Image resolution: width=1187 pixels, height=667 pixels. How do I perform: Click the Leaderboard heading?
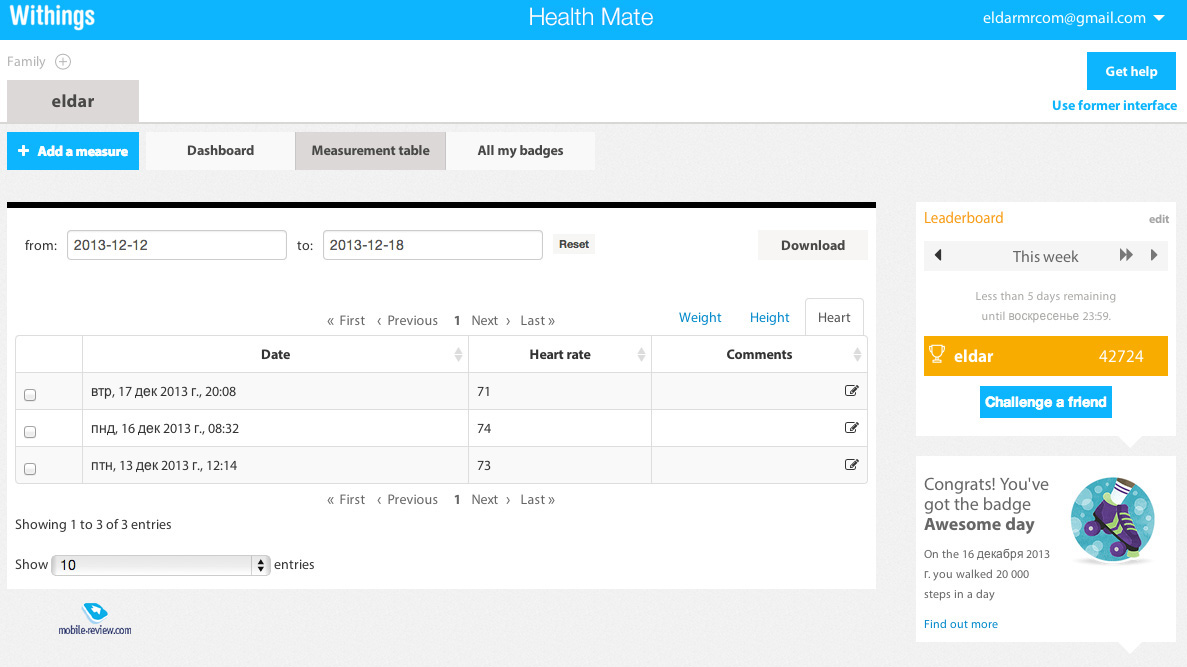coord(963,218)
